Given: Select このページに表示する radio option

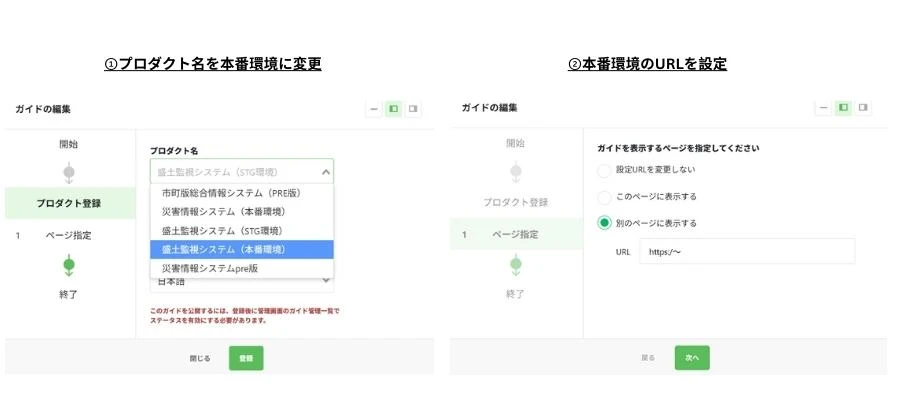Looking at the screenshot, I should coord(604,197).
